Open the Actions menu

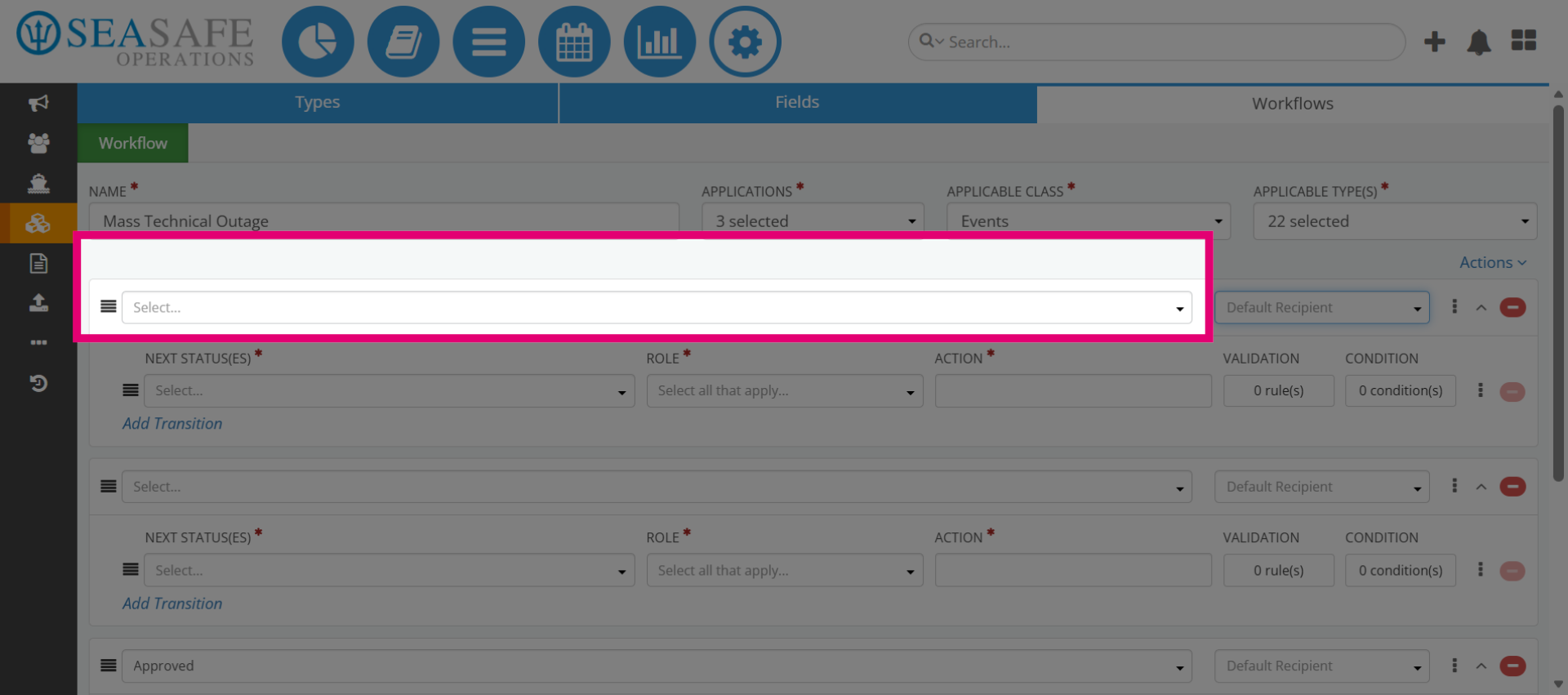click(x=1493, y=262)
